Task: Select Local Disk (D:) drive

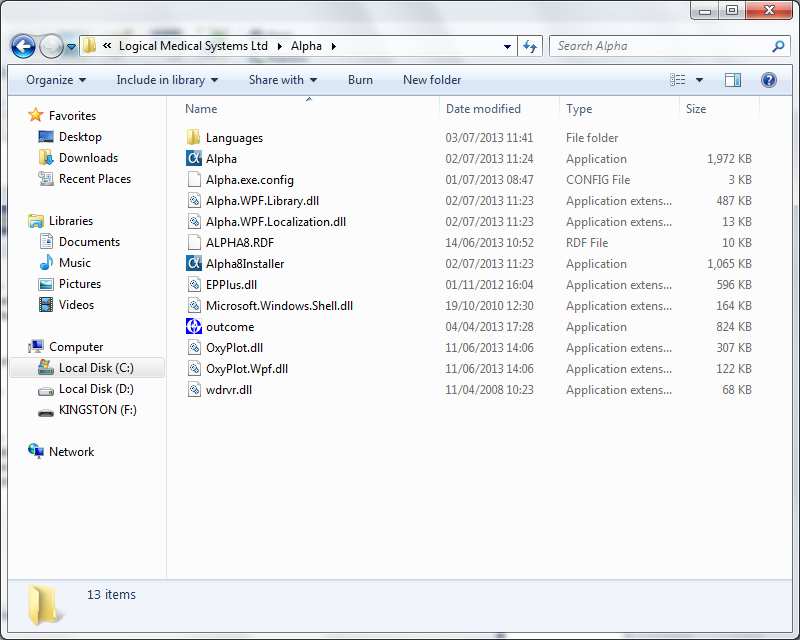Action: pyautogui.click(x=96, y=388)
